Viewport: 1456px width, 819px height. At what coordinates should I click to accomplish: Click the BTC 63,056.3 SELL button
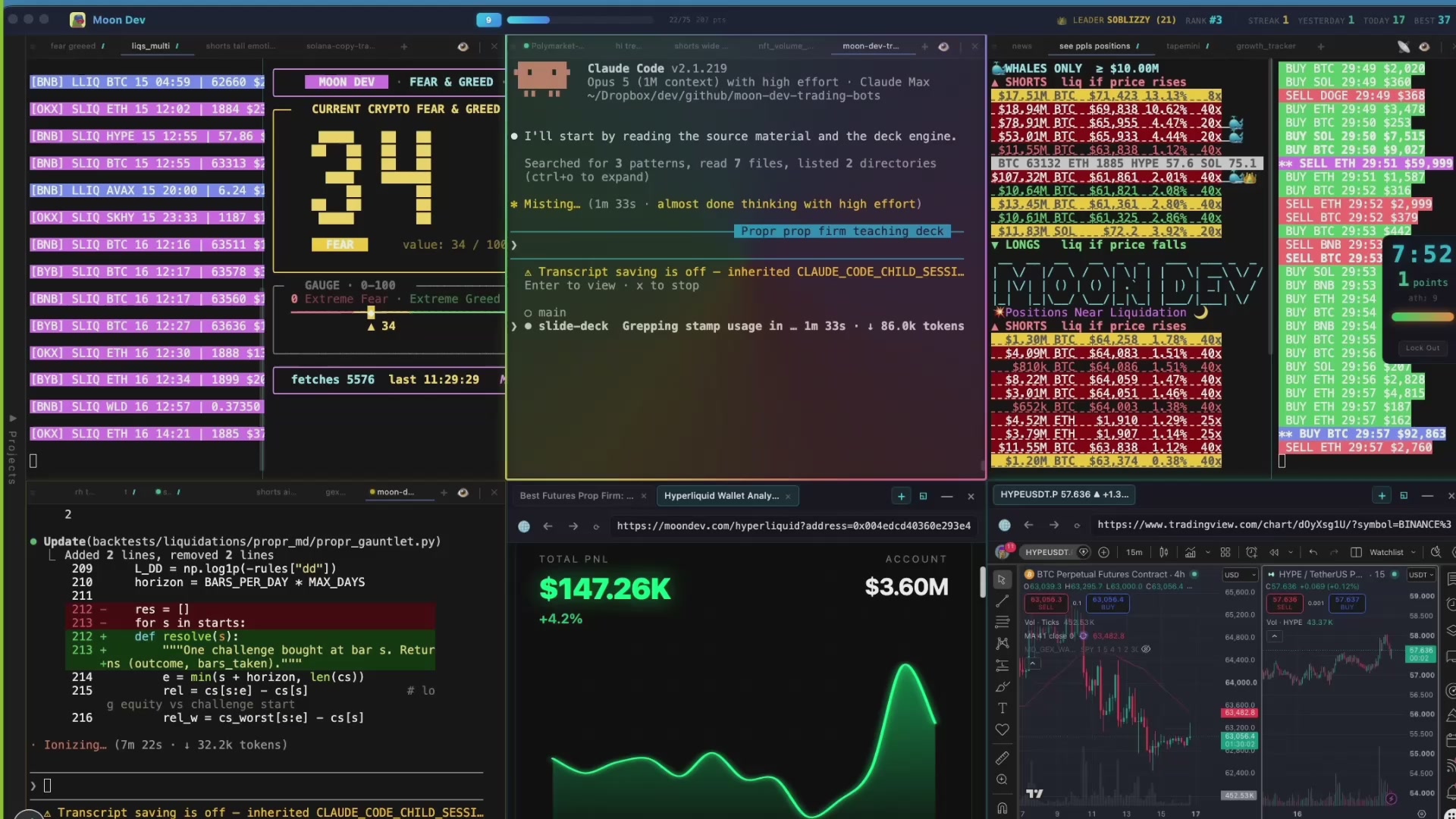pyautogui.click(x=1046, y=603)
